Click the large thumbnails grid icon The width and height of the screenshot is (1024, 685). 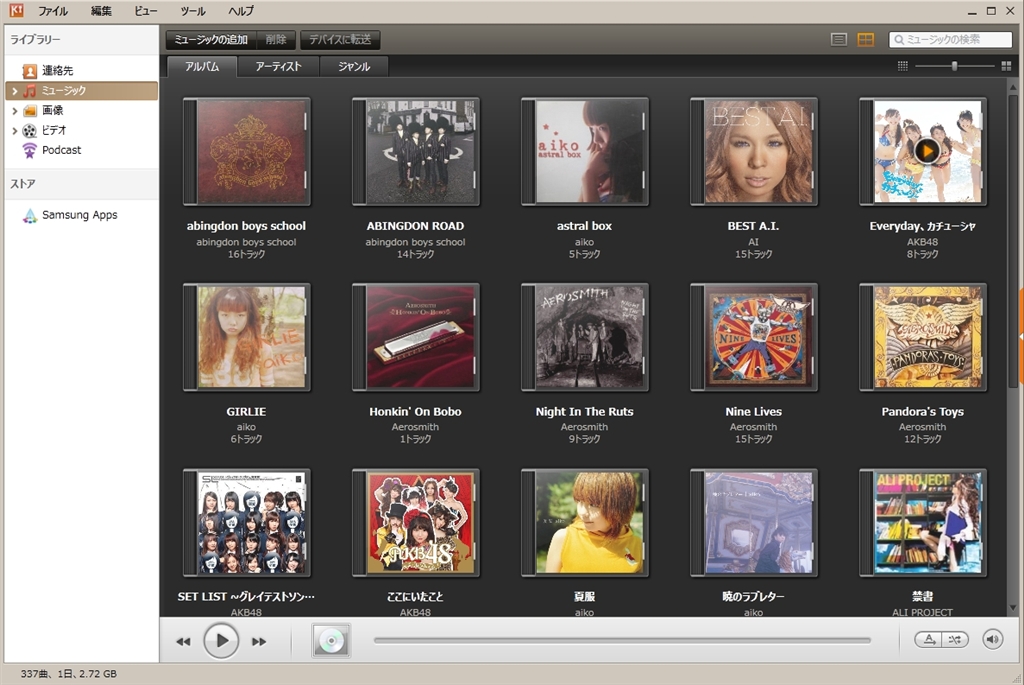coord(1006,66)
